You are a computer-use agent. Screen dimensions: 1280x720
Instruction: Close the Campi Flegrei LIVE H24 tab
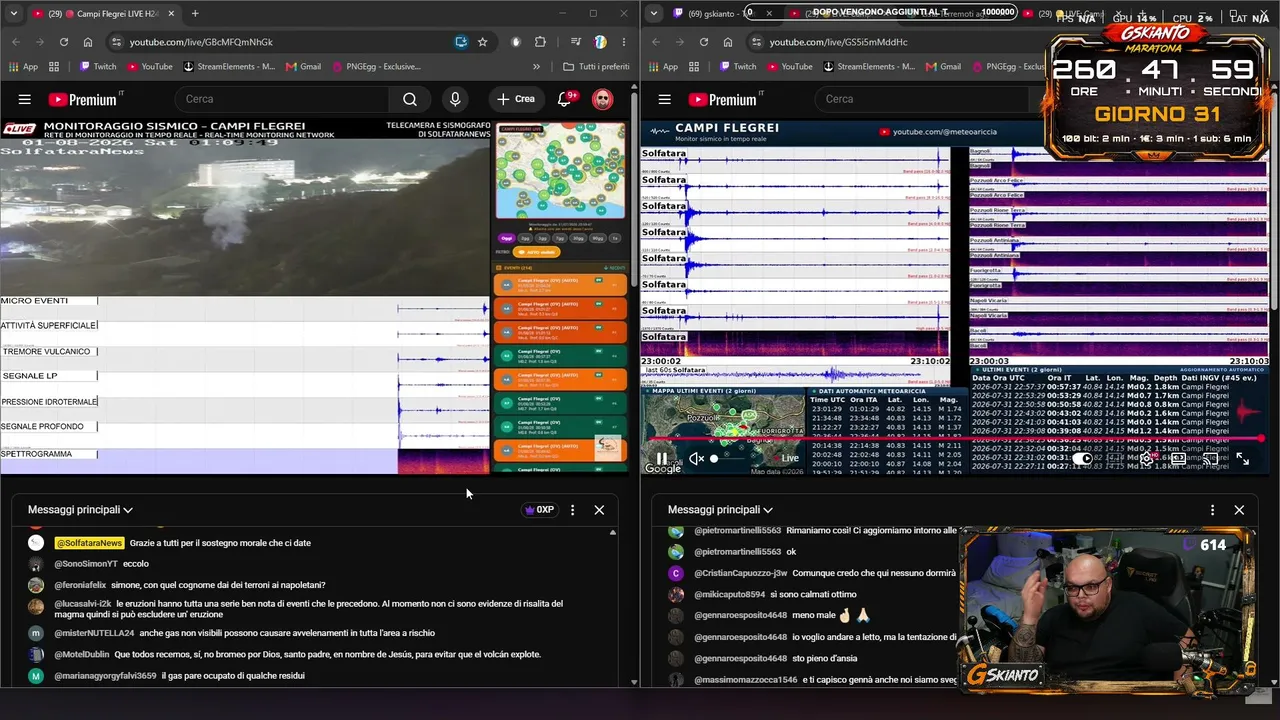tap(171, 14)
